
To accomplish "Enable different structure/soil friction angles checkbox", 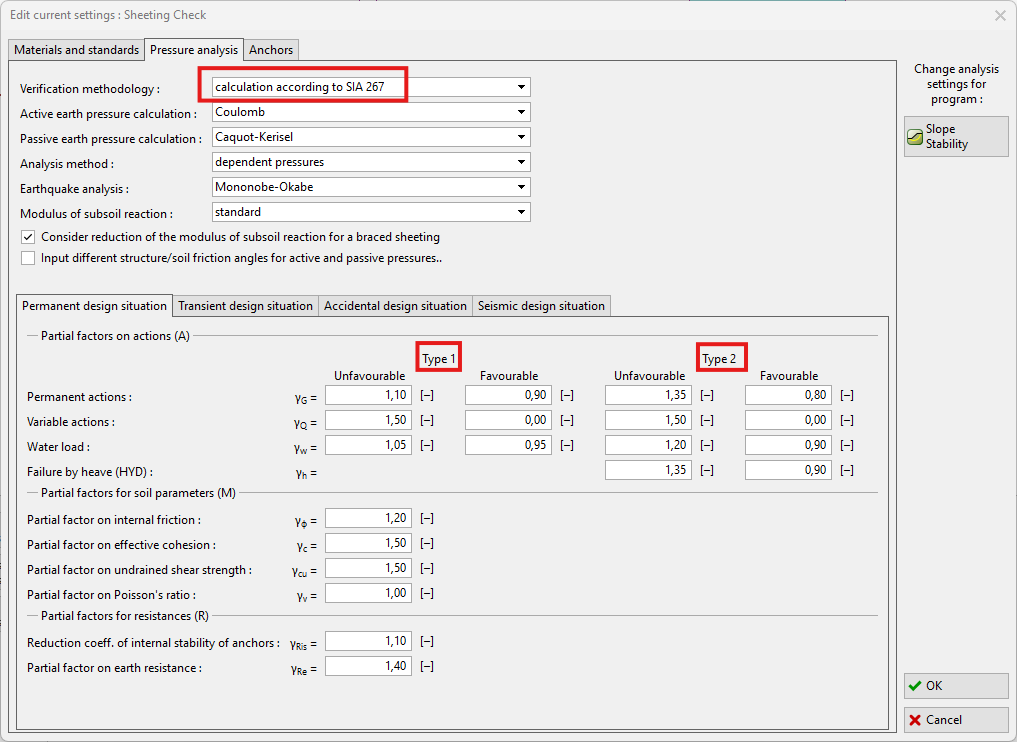I will pos(28,258).
